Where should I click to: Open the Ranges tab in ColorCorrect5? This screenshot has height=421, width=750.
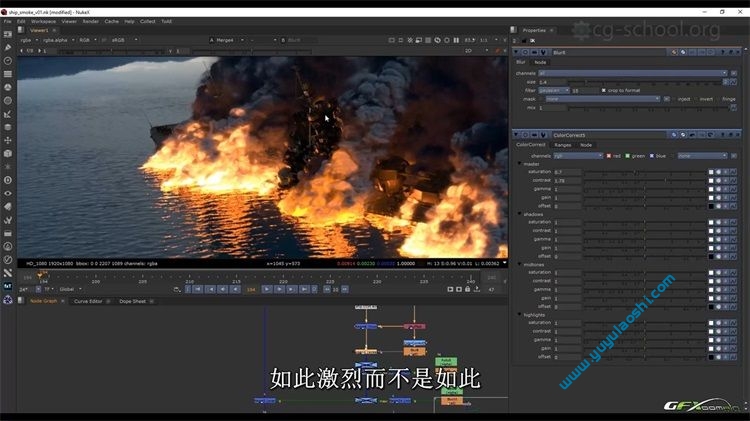click(x=562, y=145)
